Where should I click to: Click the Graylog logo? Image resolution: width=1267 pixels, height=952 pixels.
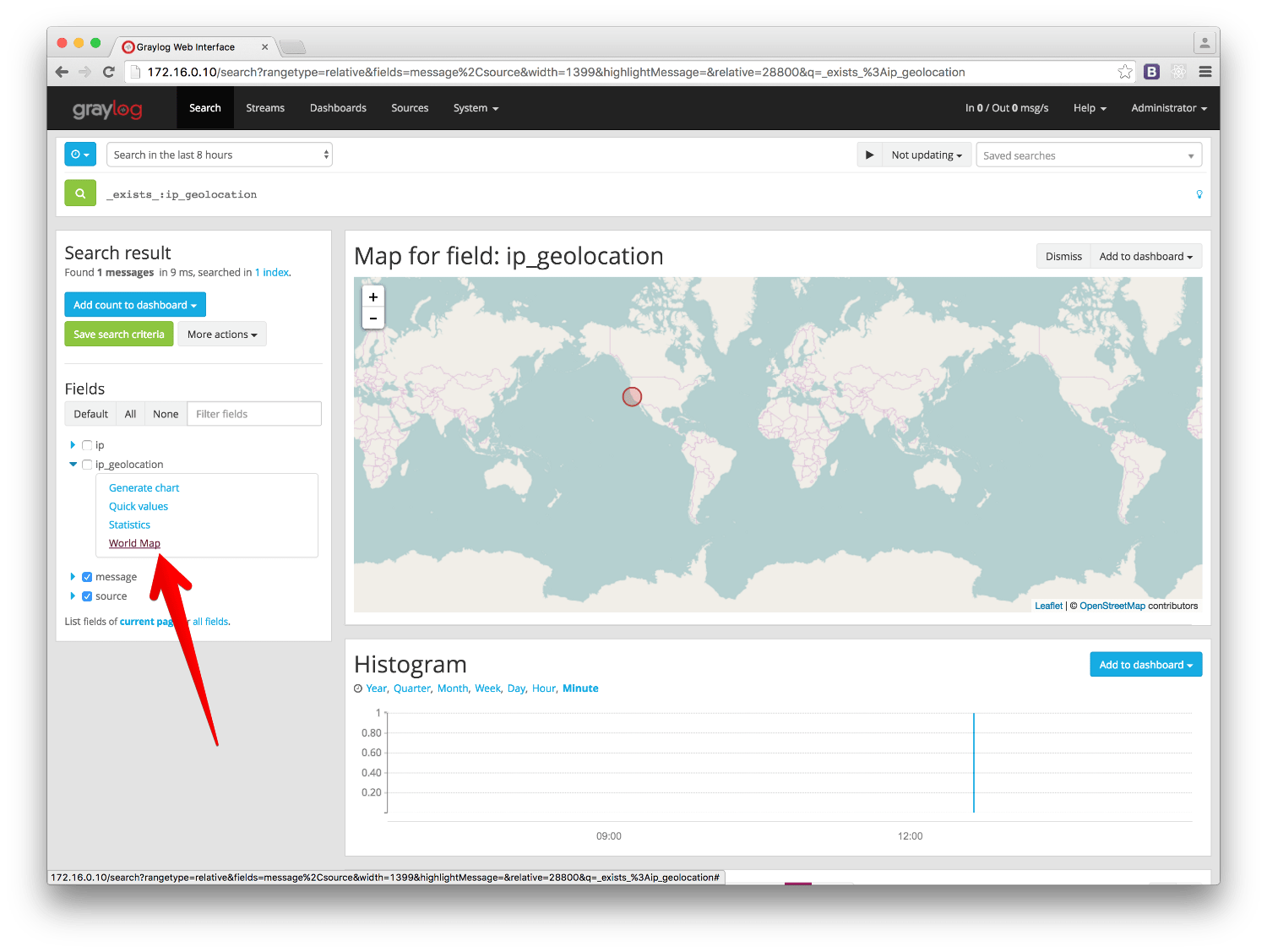[x=107, y=109]
